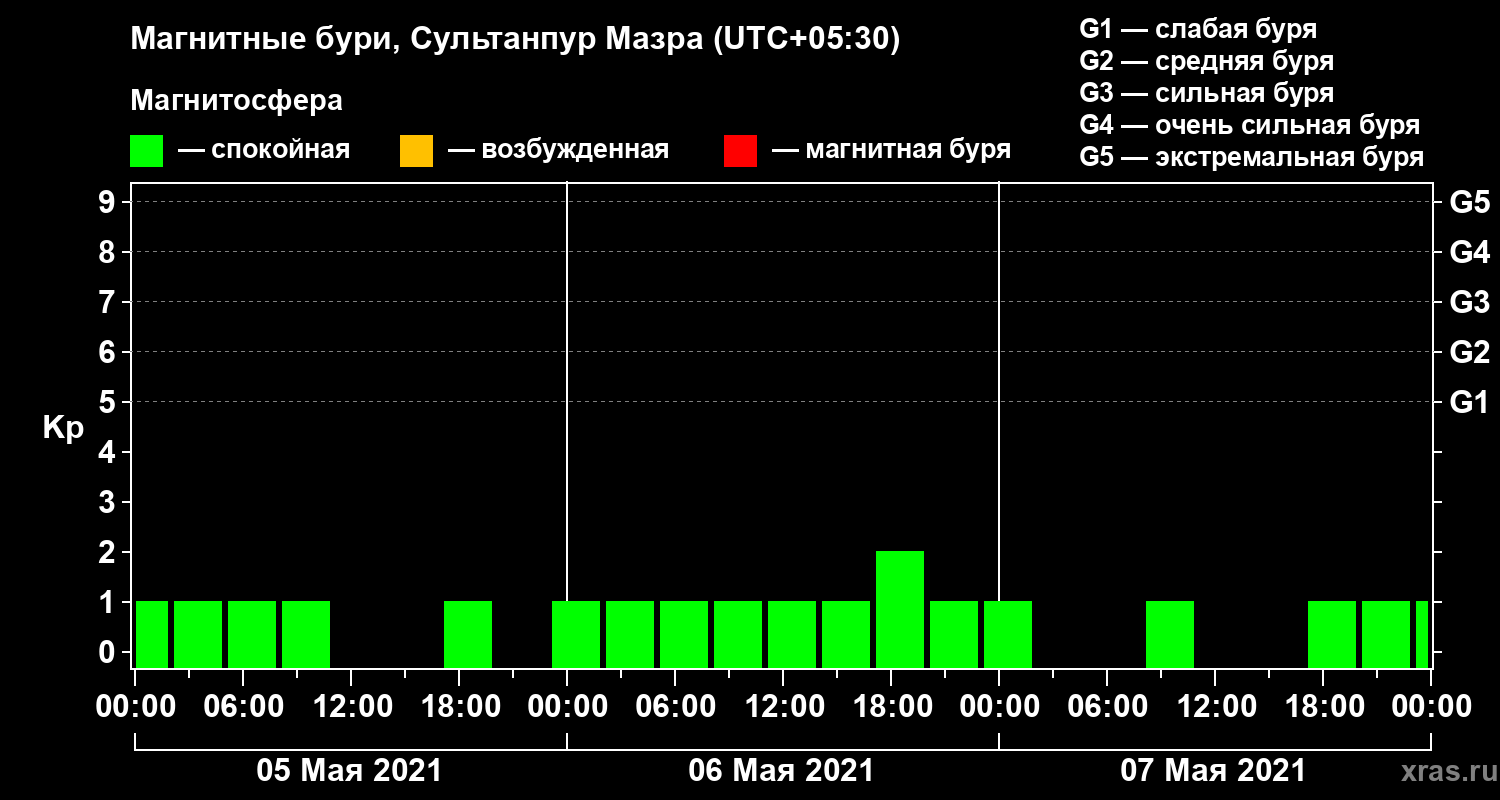
Task: Click the Kp 2 bar on 06 May at 18:00
Action: [x=900, y=609]
